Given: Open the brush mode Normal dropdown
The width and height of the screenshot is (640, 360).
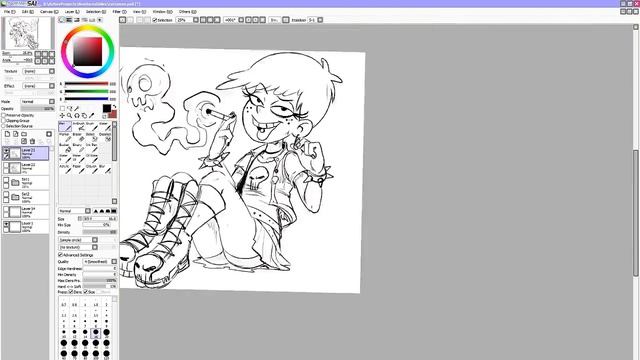Looking at the screenshot, I should pyautogui.click(x=75, y=211).
